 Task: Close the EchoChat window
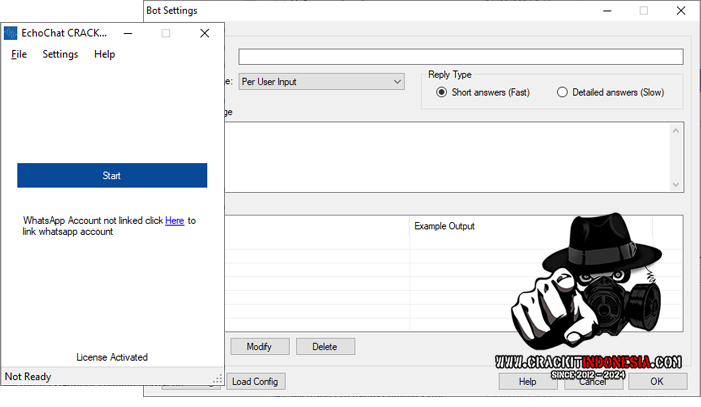204,33
